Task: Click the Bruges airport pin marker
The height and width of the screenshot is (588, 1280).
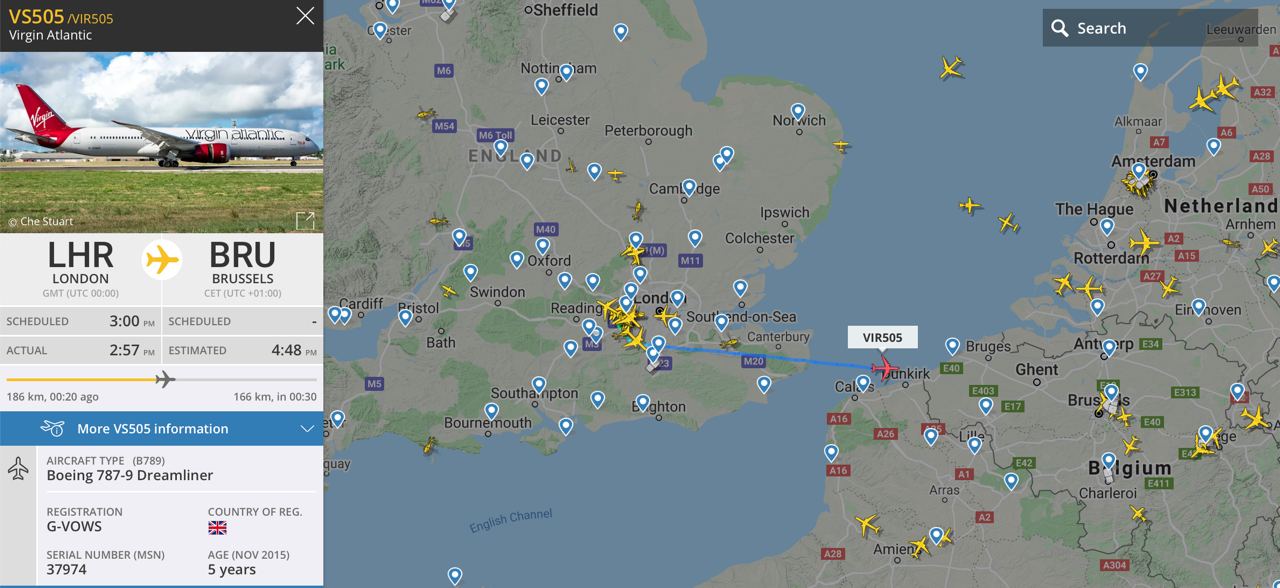Action: tap(952, 346)
